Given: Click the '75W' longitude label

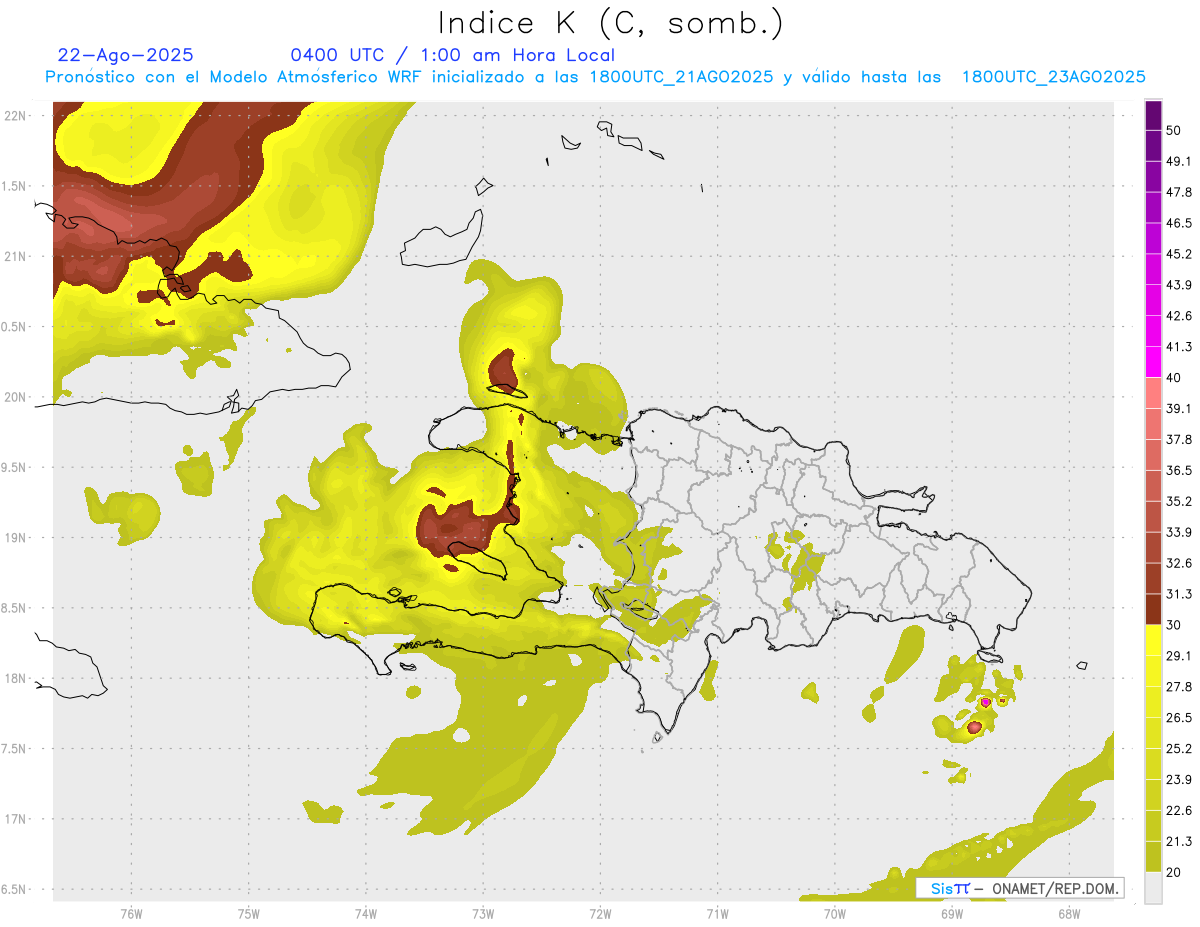Looking at the screenshot, I should pos(248,914).
